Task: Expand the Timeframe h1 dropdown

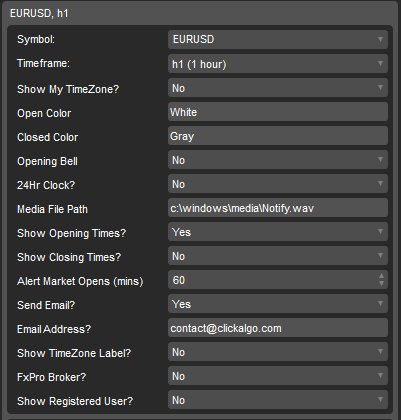Action: click(278, 63)
